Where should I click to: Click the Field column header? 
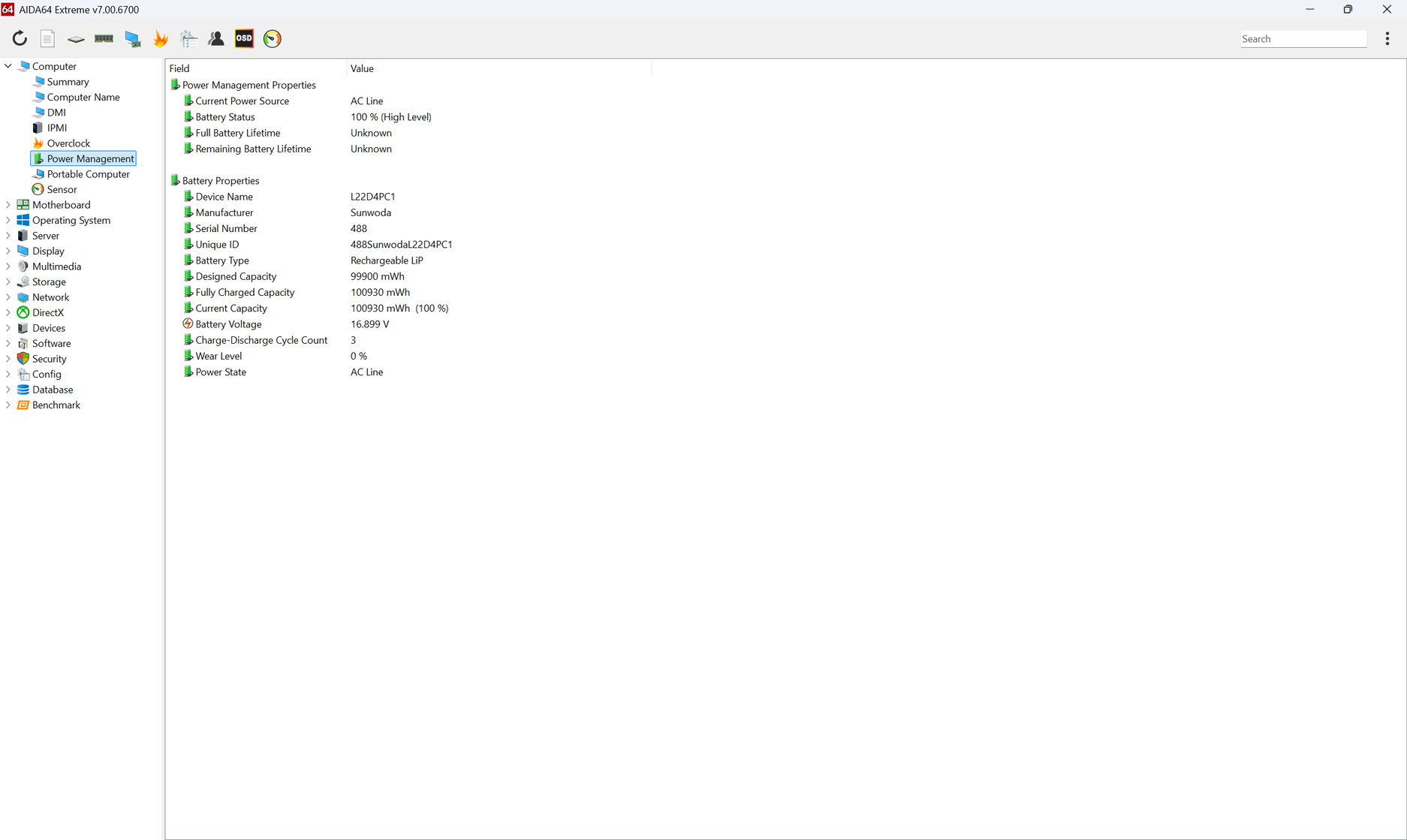point(256,68)
